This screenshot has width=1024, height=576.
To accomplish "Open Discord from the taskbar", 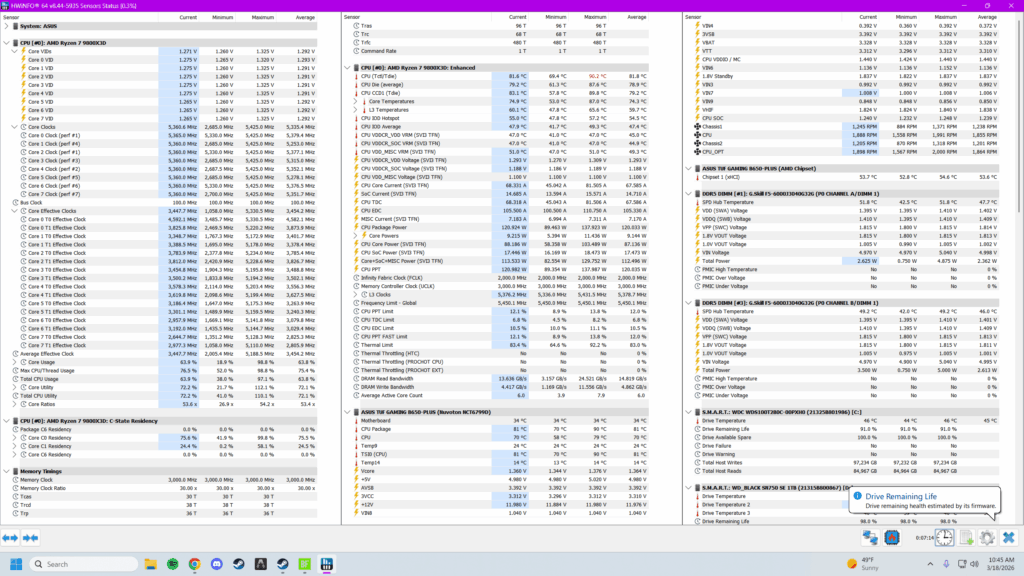I will click(217, 564).
